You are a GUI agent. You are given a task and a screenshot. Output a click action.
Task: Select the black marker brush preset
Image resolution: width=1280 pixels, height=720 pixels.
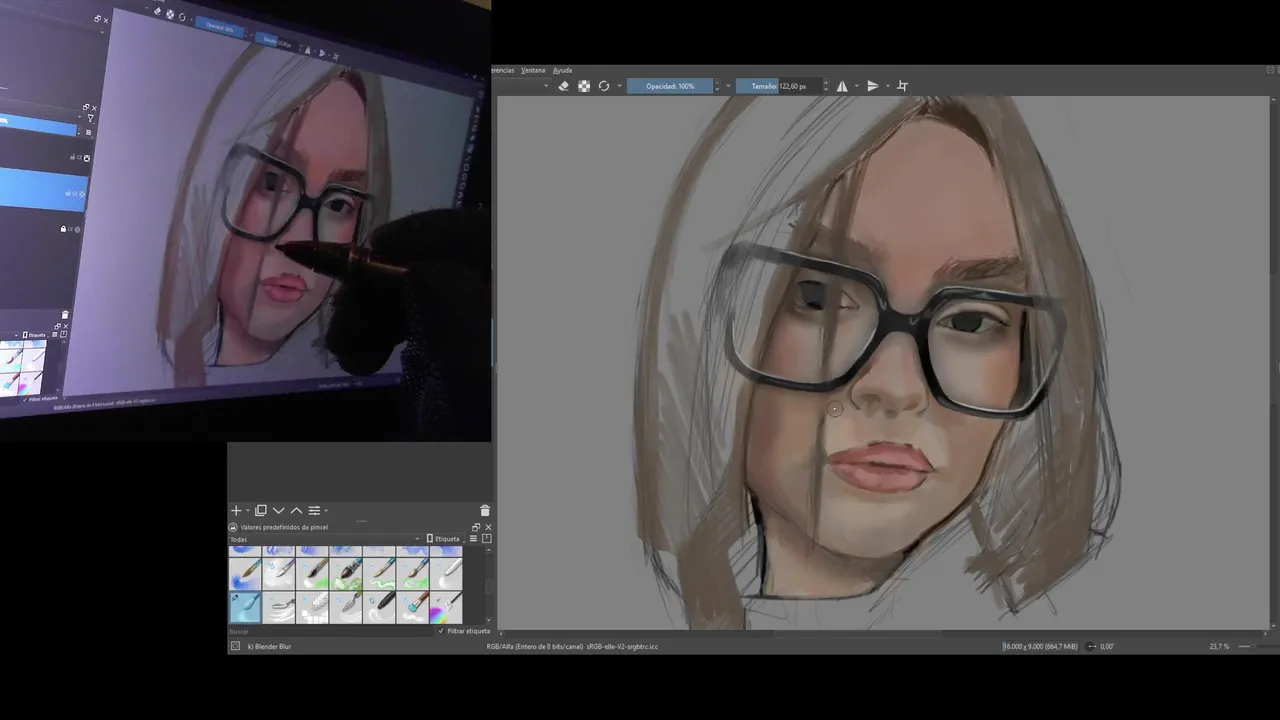click(379, 607)
